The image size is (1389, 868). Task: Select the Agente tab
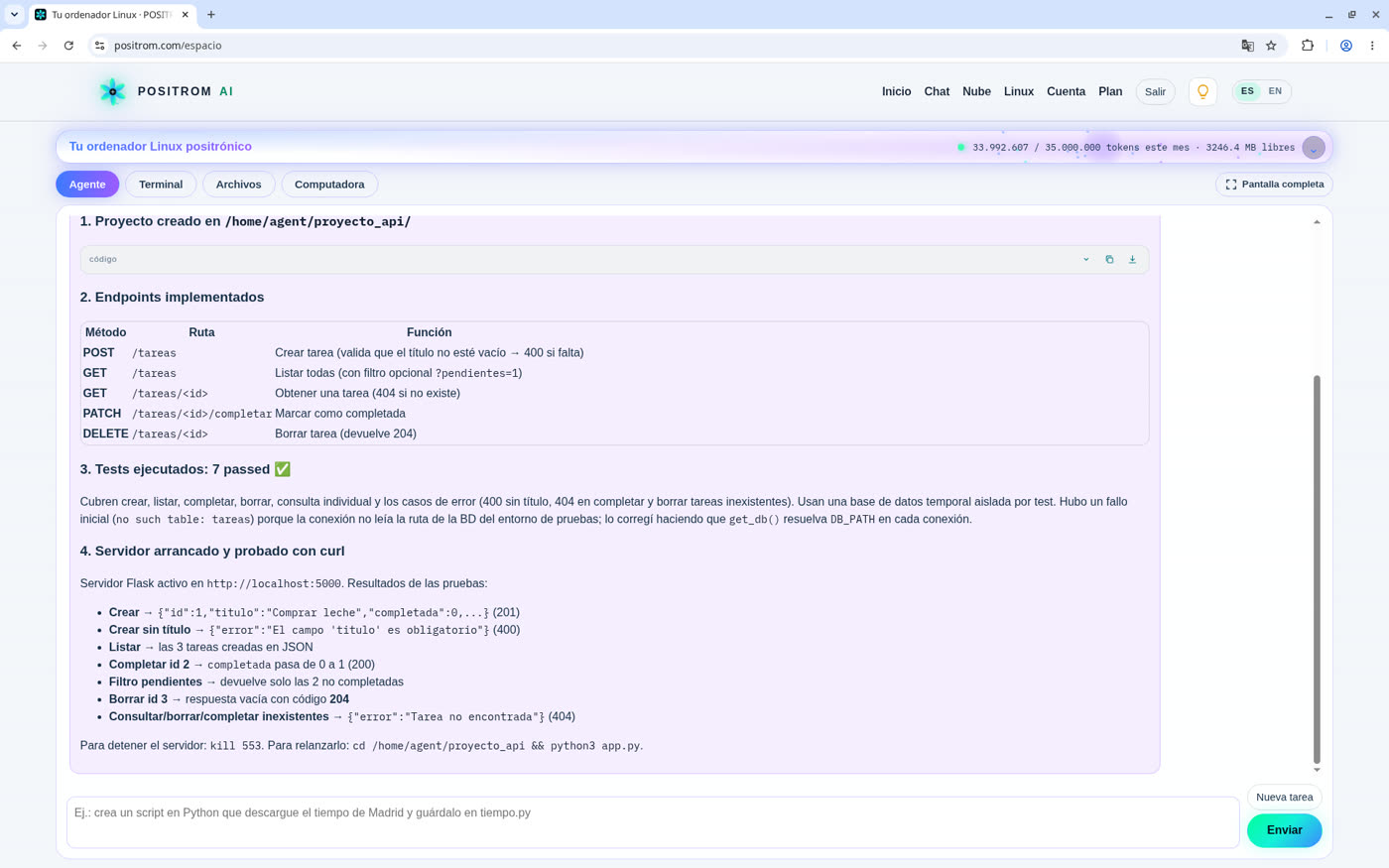(x=87, y=185)
